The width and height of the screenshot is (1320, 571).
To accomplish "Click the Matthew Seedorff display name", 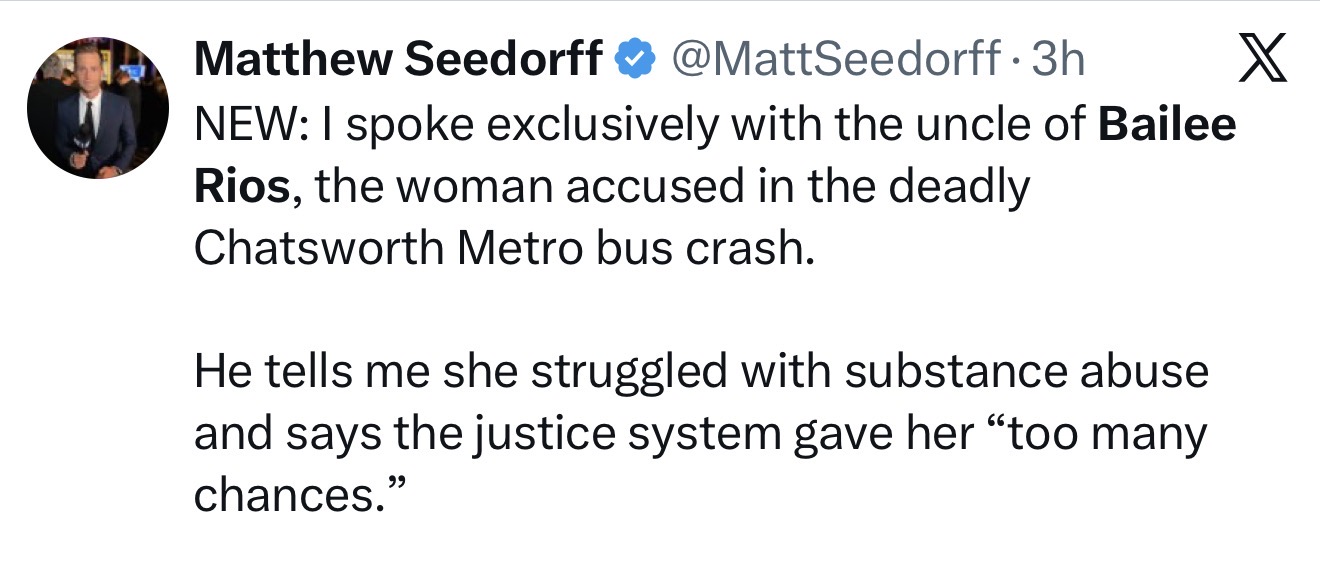I will [x=397, y=62].
